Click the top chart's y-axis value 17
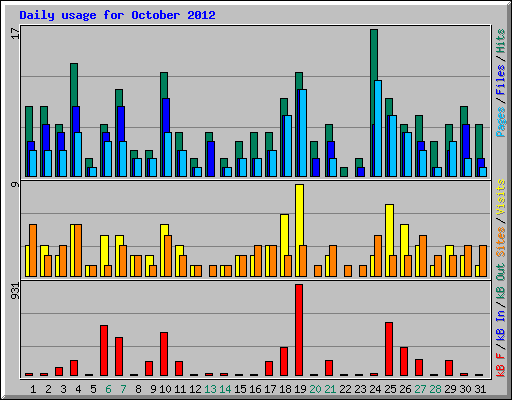 click(x=15, y=33)
